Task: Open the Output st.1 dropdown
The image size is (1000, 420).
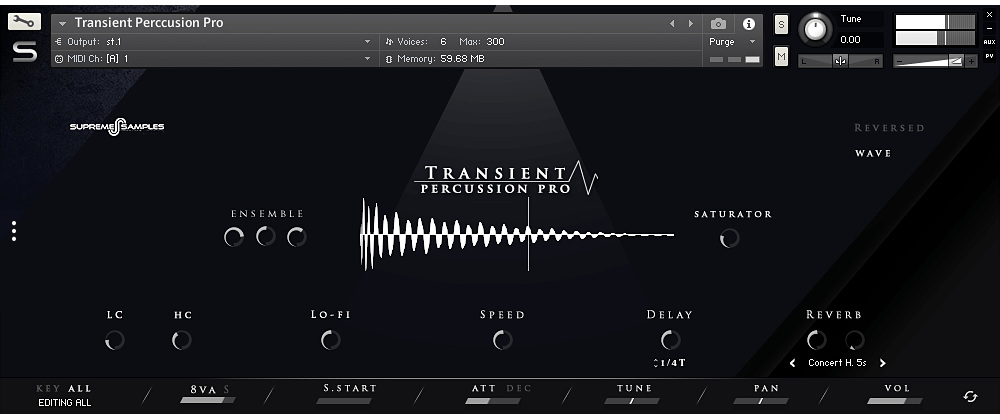Action: pyautogui.click(x=214, y=41)
